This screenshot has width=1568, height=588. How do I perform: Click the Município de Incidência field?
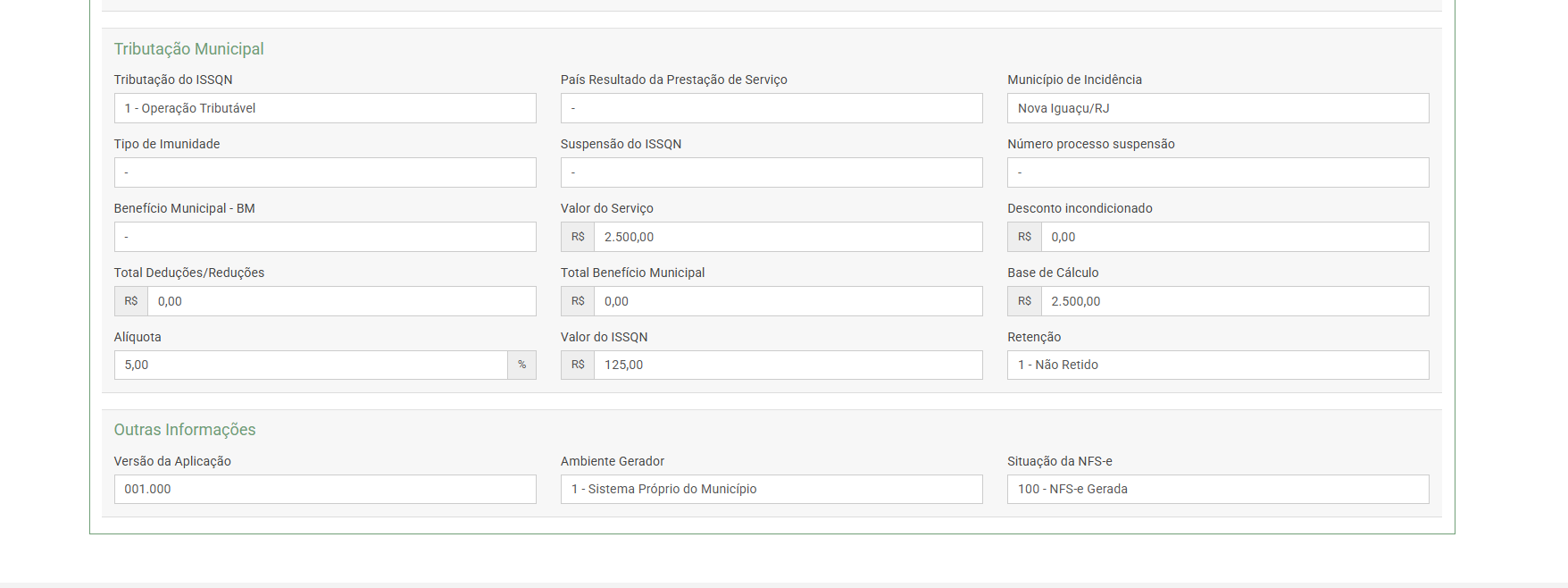1218,108
